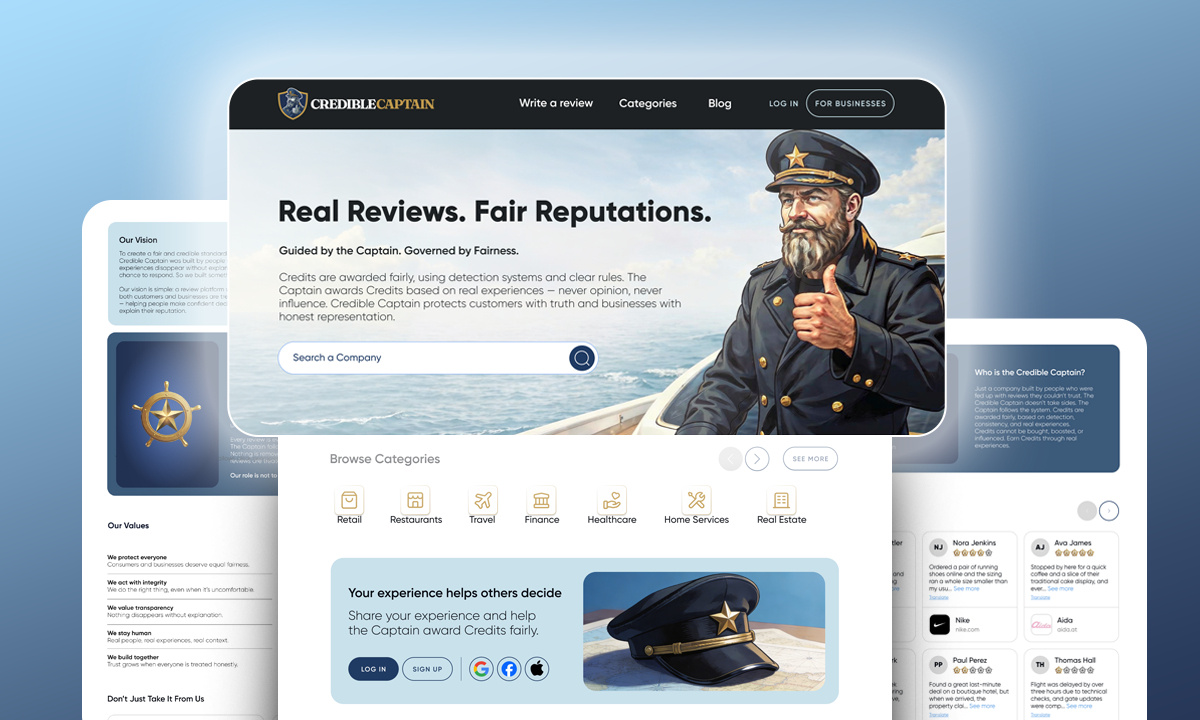Click Paul Perez PP avatar

click(x=939, y=664)
